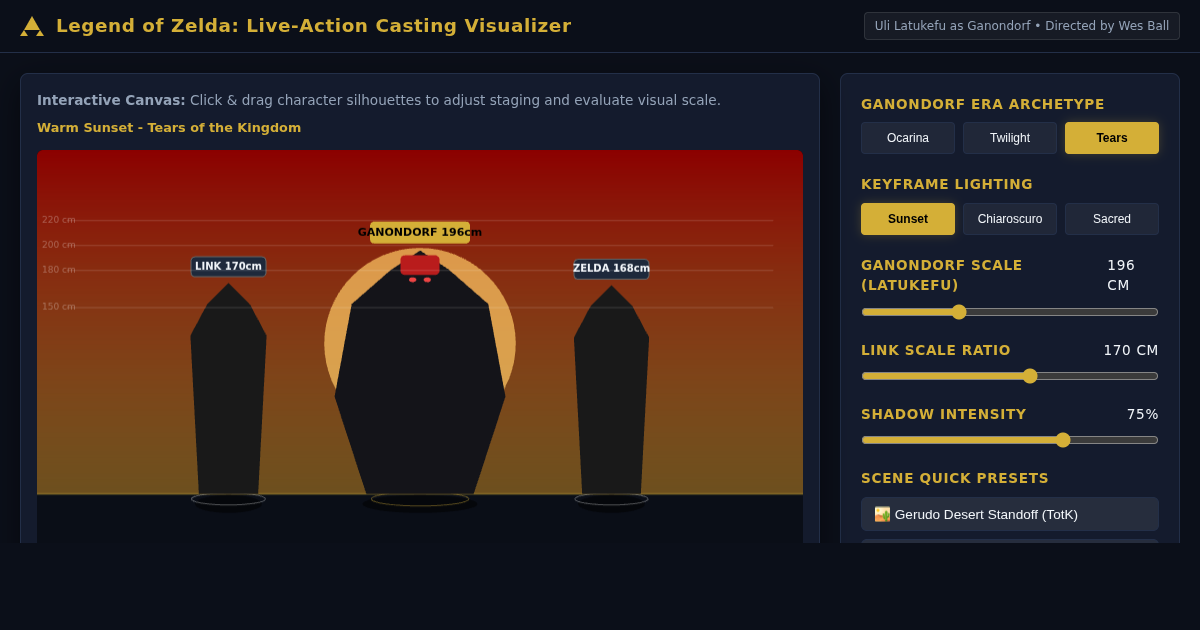Click the 150 cm height gridline label
This screenshot has height=630, width=1200.
pyautogui.click(x=59, y=307)
